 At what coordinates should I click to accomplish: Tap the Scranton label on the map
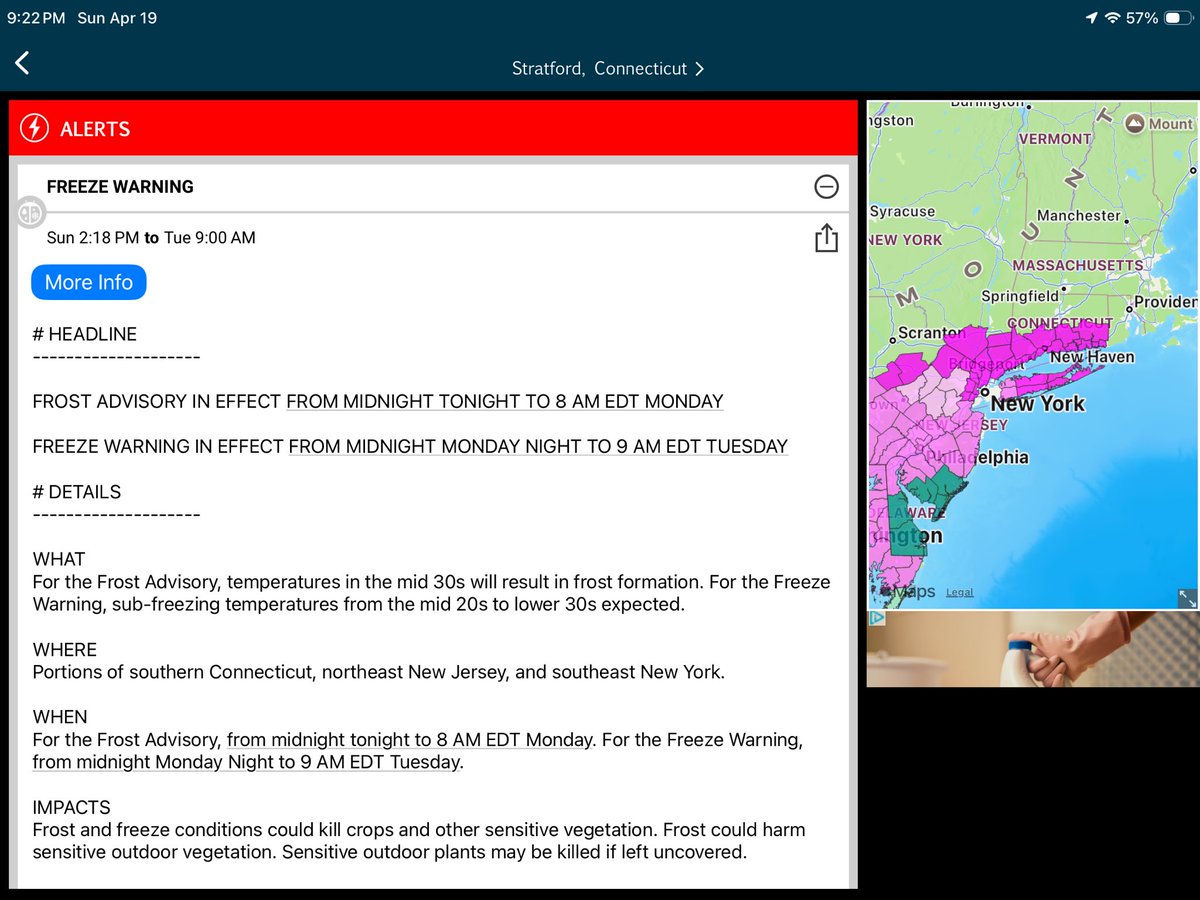tap(932, 333)
